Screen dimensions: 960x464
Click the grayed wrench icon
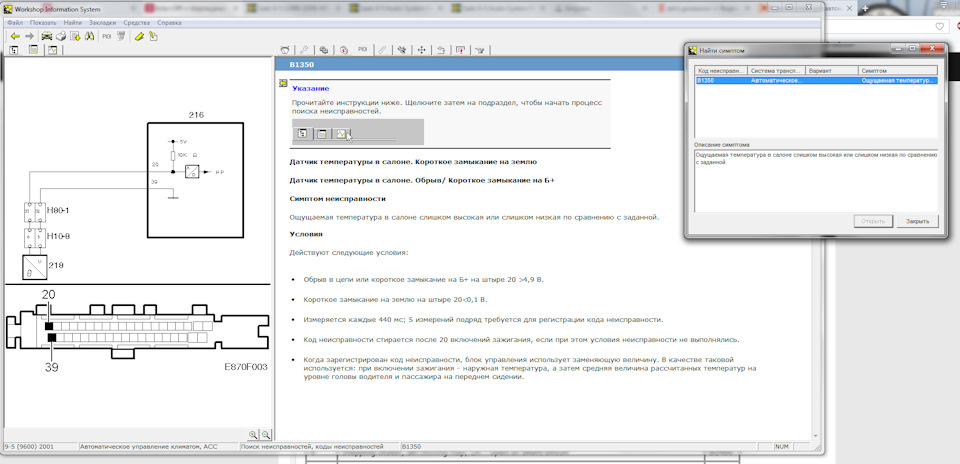304,50
